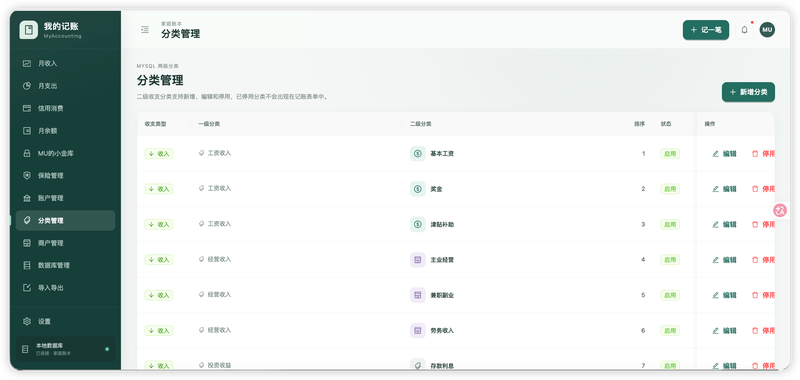
Task: Click the 投资收益 first-level category cell
Action: (x=215, y=365)
